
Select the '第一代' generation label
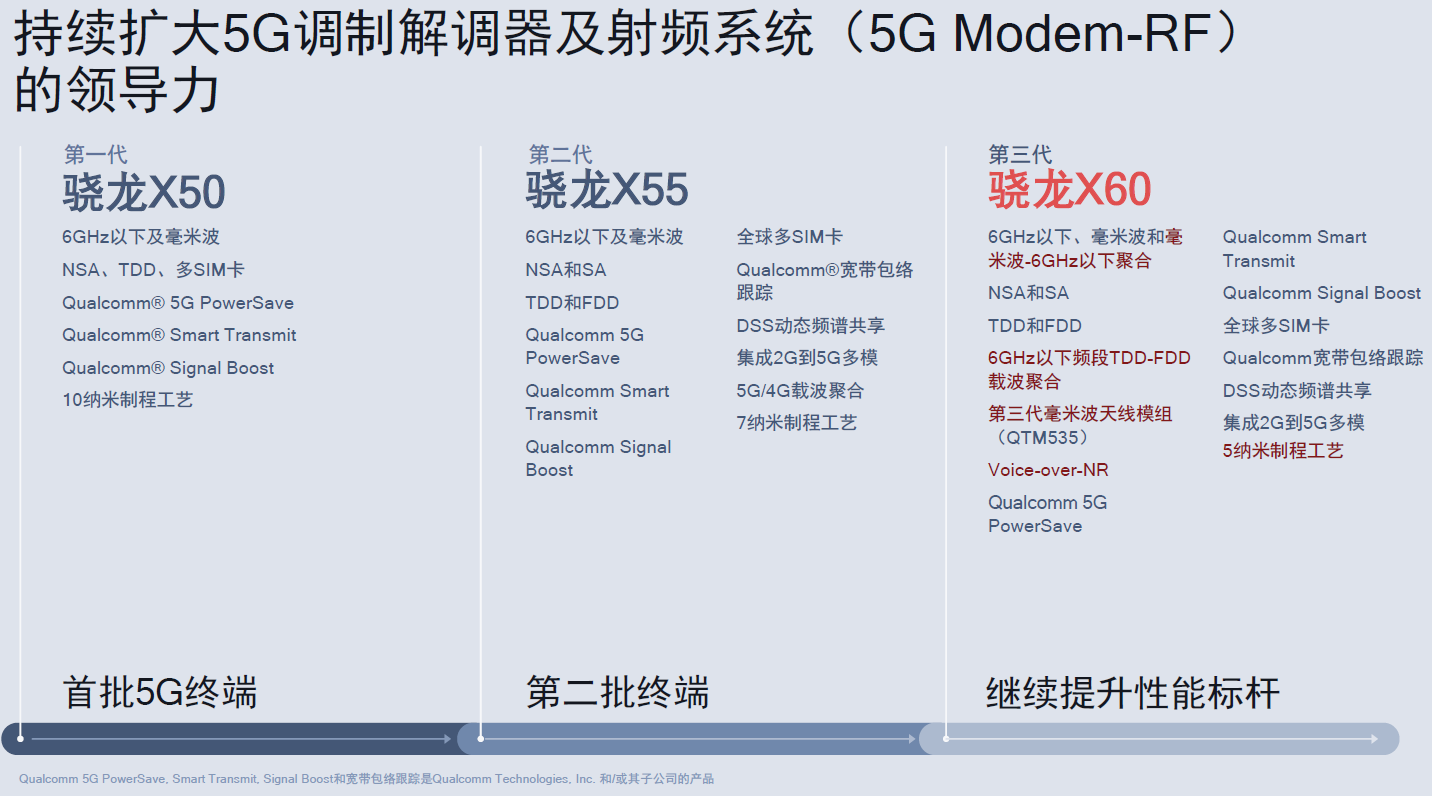point(95,155)
